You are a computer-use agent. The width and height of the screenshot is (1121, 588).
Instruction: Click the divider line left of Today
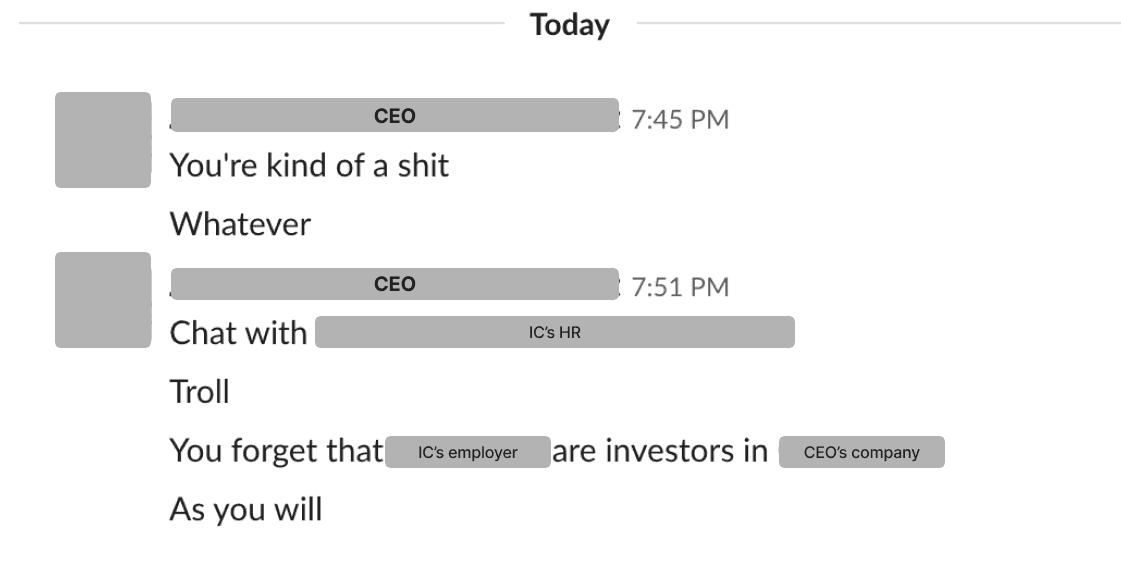pyautogui.click(x=260, y=24)
